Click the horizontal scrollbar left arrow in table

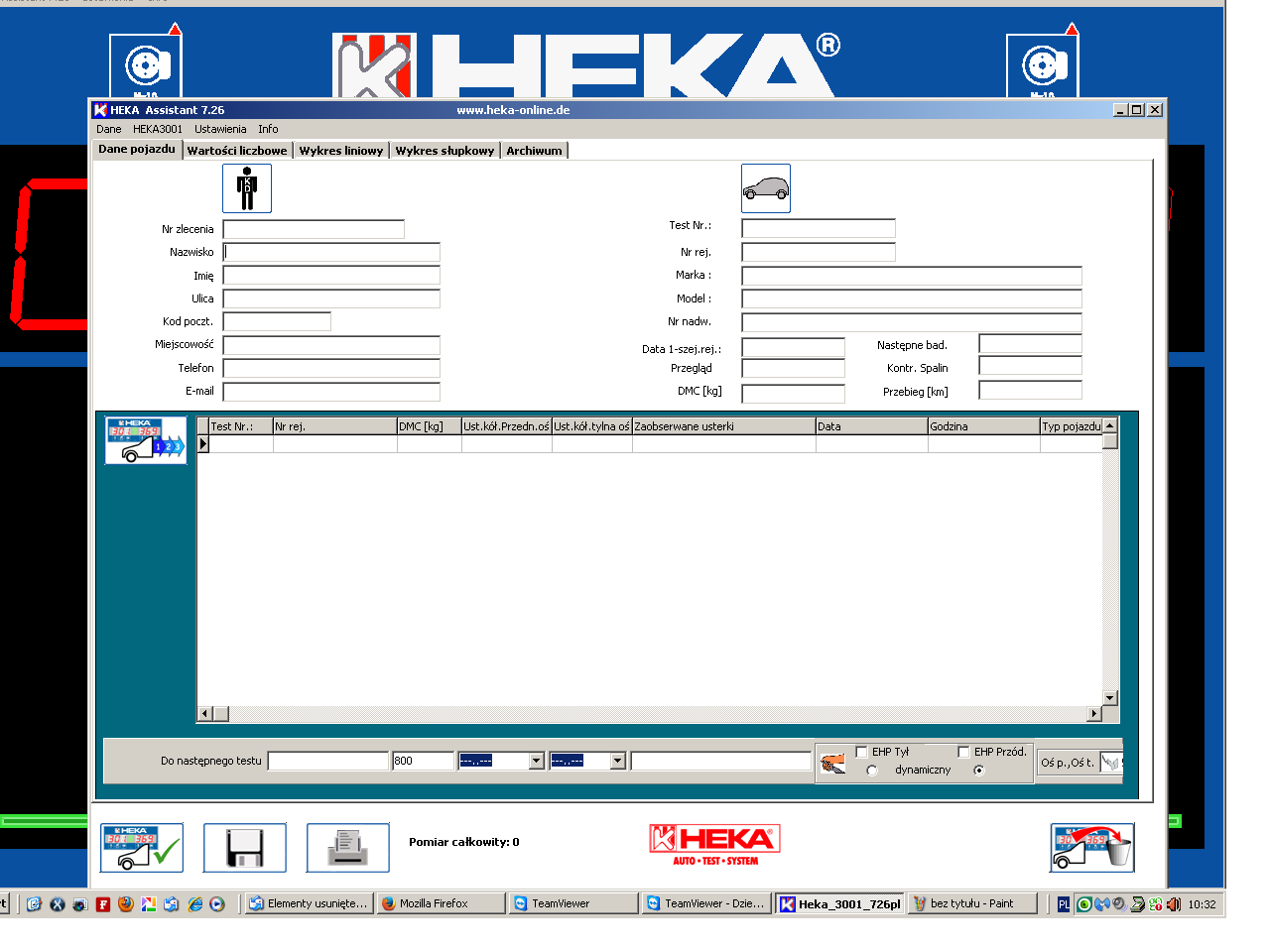[205, 713]
